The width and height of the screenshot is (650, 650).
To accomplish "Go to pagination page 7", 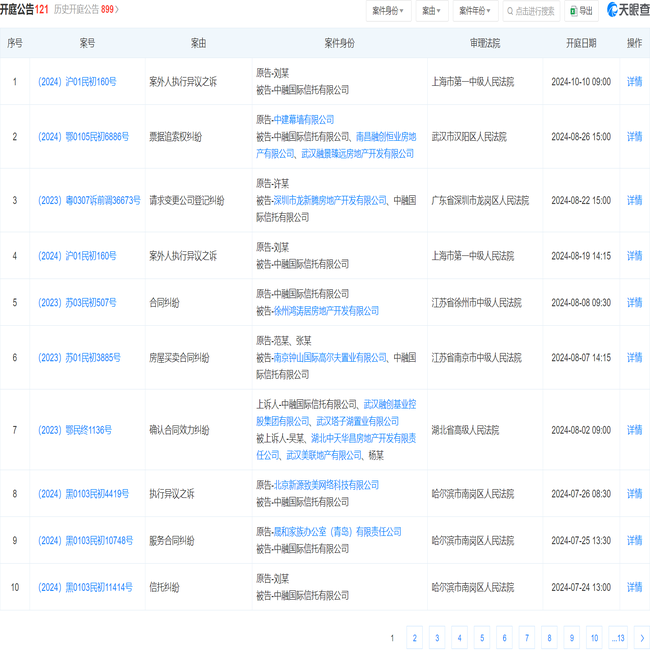I will point(527,638).
